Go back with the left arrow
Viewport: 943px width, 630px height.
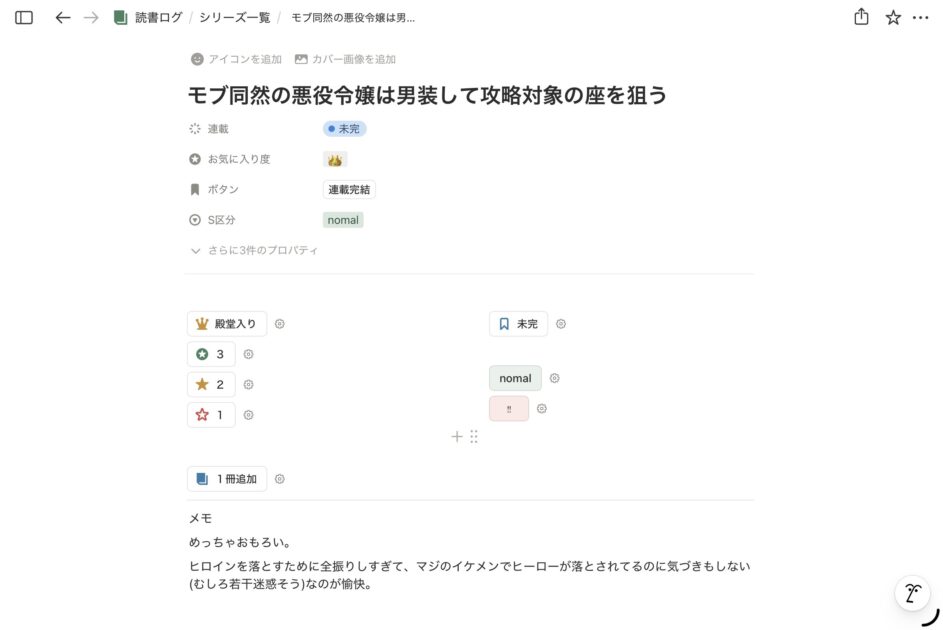63,18
